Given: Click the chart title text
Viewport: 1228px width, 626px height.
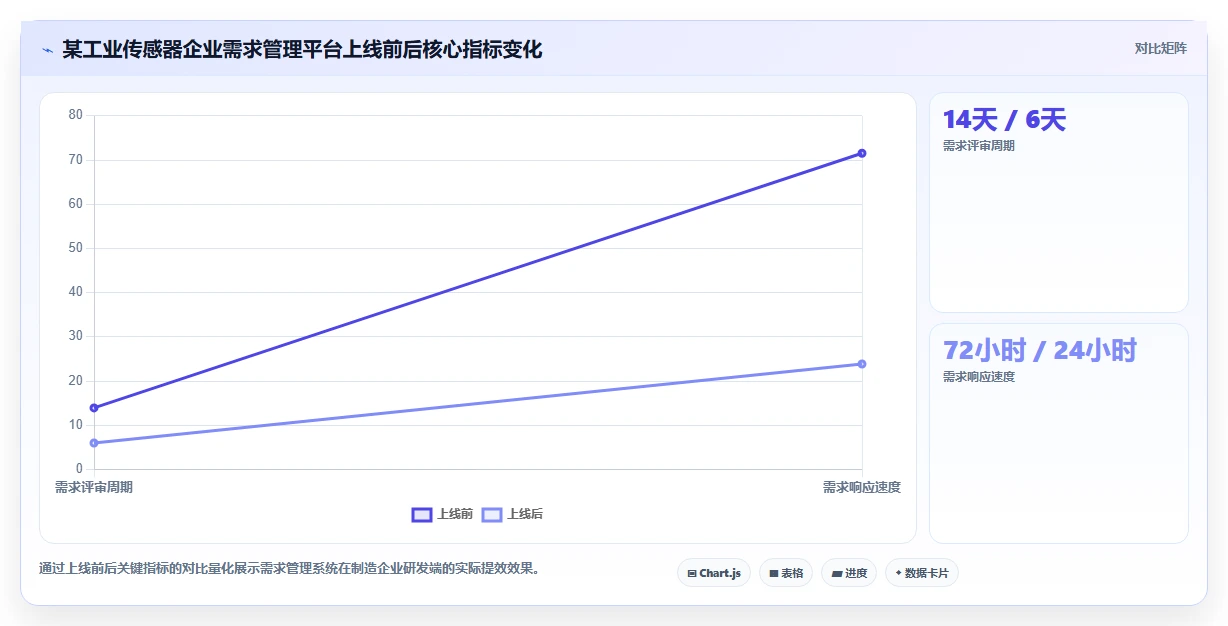Looking at the screenshot, I should tap(302, 49).
